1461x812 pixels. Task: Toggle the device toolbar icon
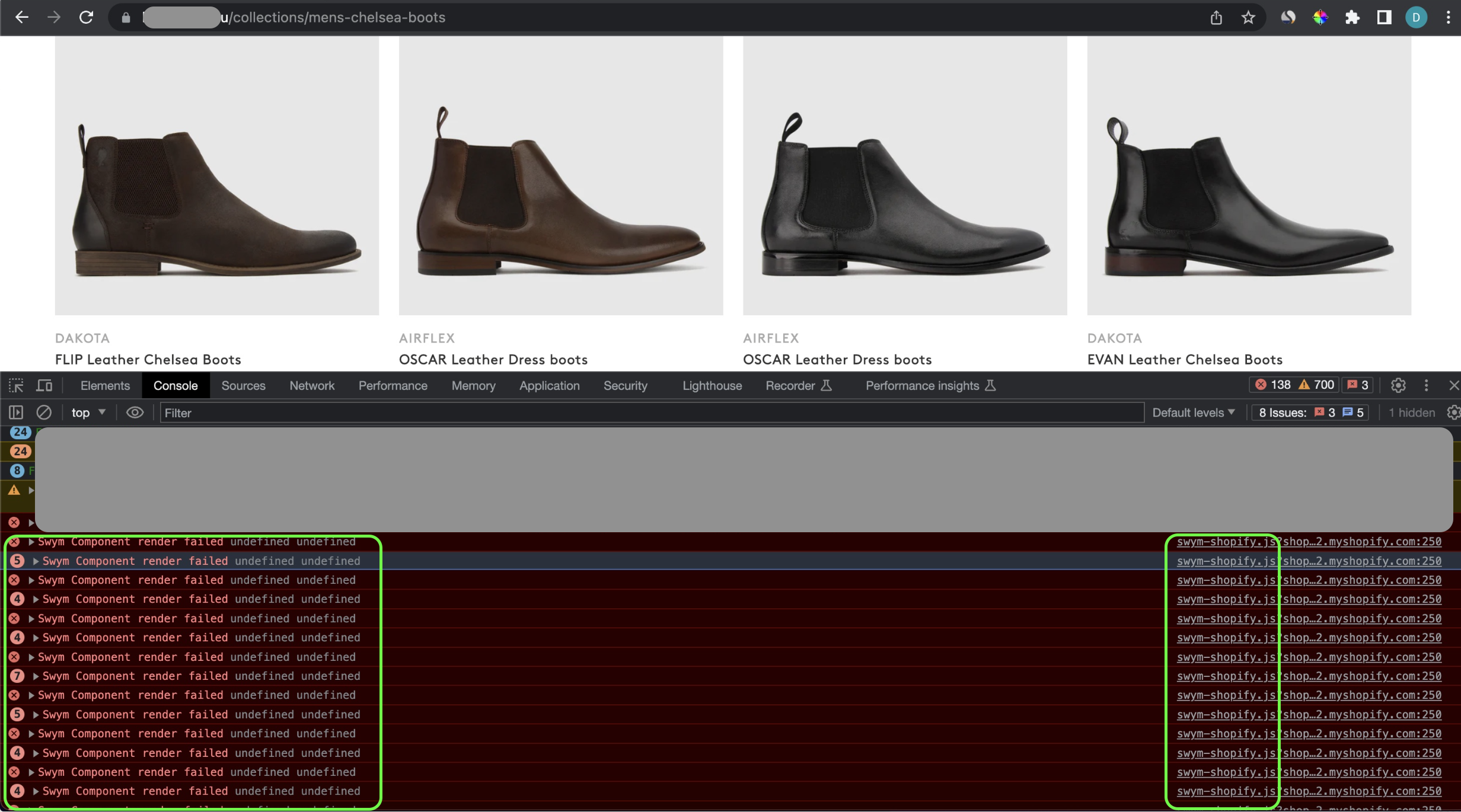click(44, 386)
